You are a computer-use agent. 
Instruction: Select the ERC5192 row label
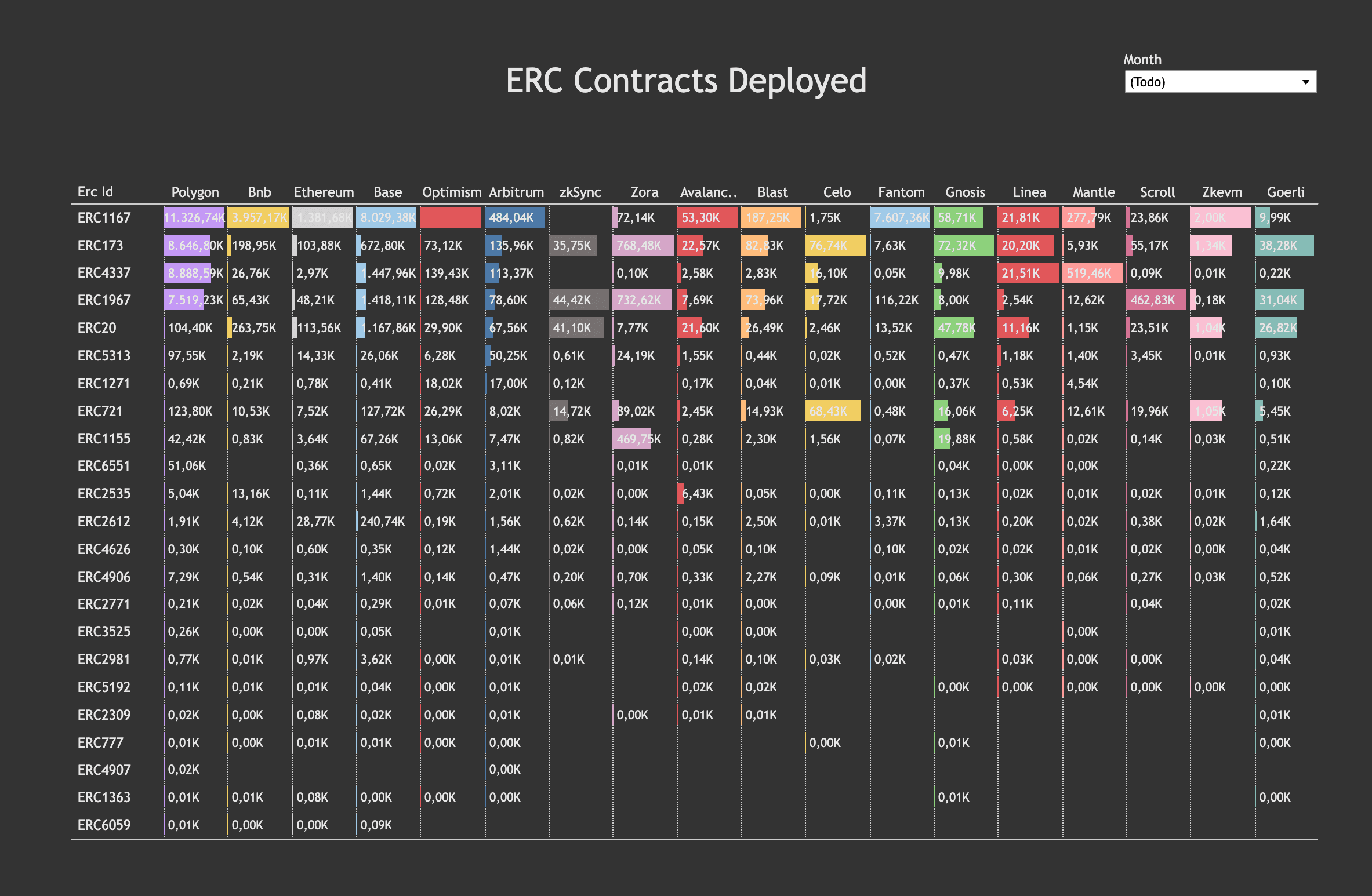[x=104, y=687]
